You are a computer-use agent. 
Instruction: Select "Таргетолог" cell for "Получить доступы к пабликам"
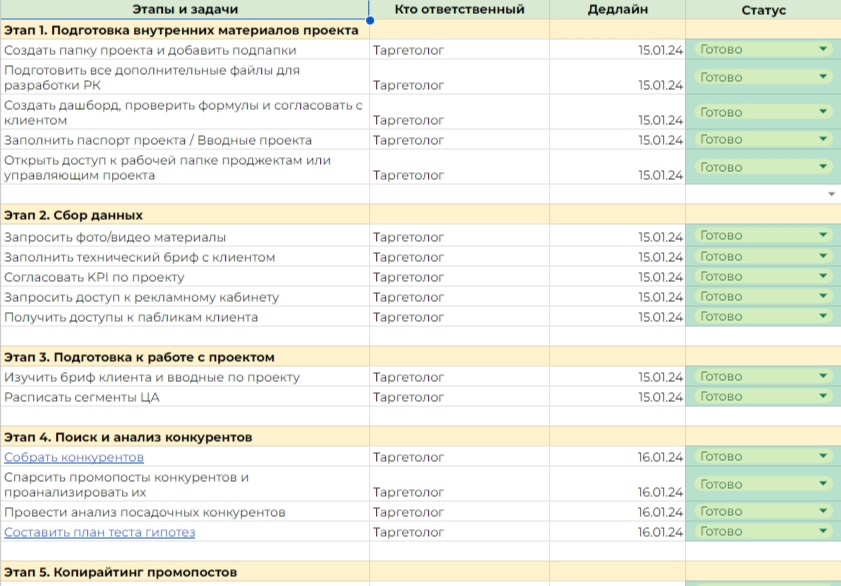click(x=460, y=317)
